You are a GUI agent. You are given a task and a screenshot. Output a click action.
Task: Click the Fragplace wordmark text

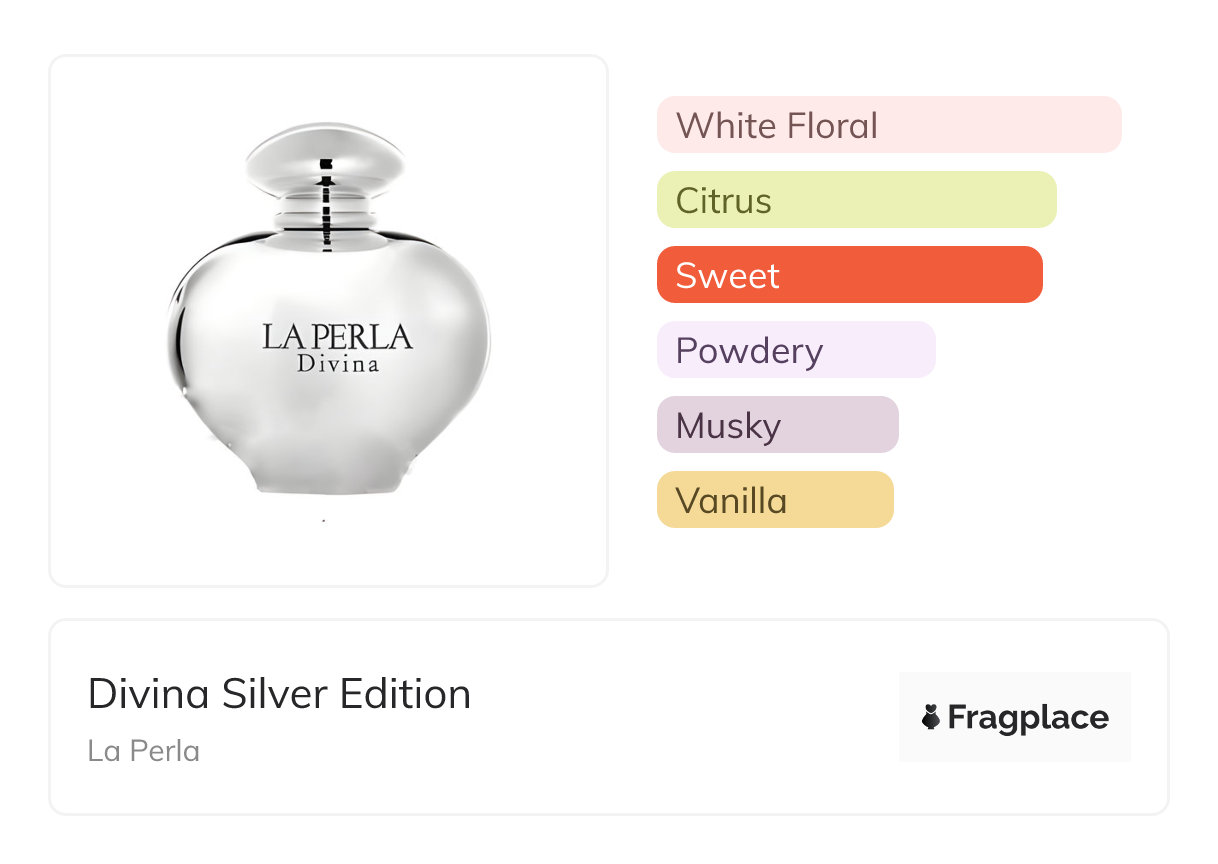1028,717
